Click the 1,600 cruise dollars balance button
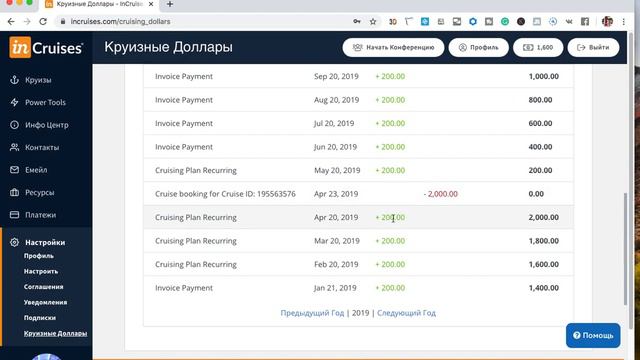Image resolution: width=640 pixels, height=360 pixels. click(538, 47)
